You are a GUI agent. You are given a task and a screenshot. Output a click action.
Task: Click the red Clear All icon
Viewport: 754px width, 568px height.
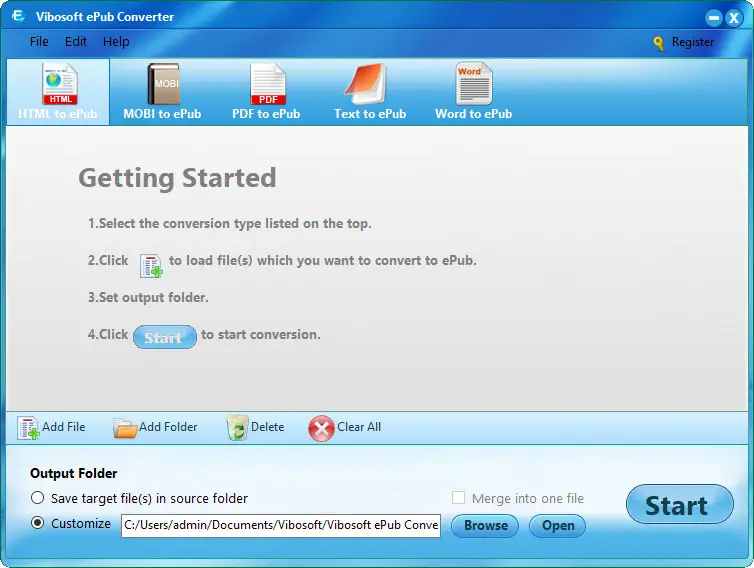click(x=321, y=428)
